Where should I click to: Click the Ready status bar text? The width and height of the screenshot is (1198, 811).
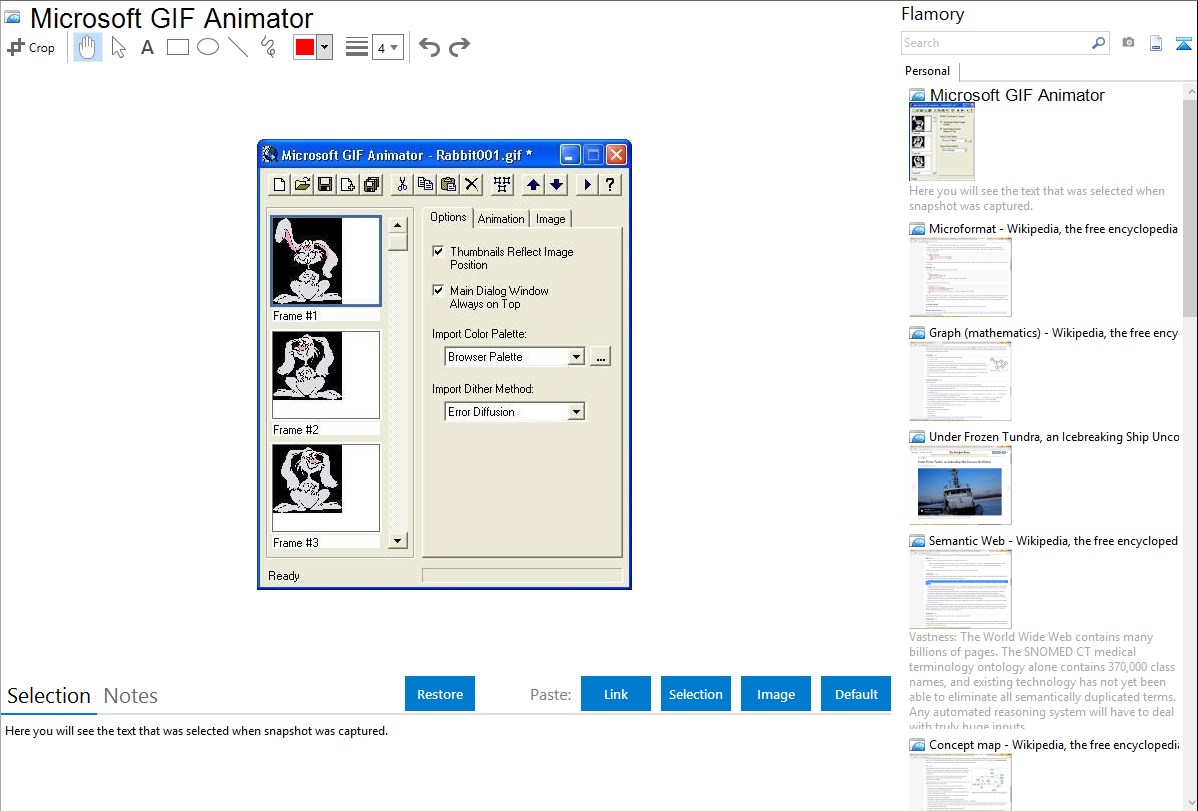point(283,576)
